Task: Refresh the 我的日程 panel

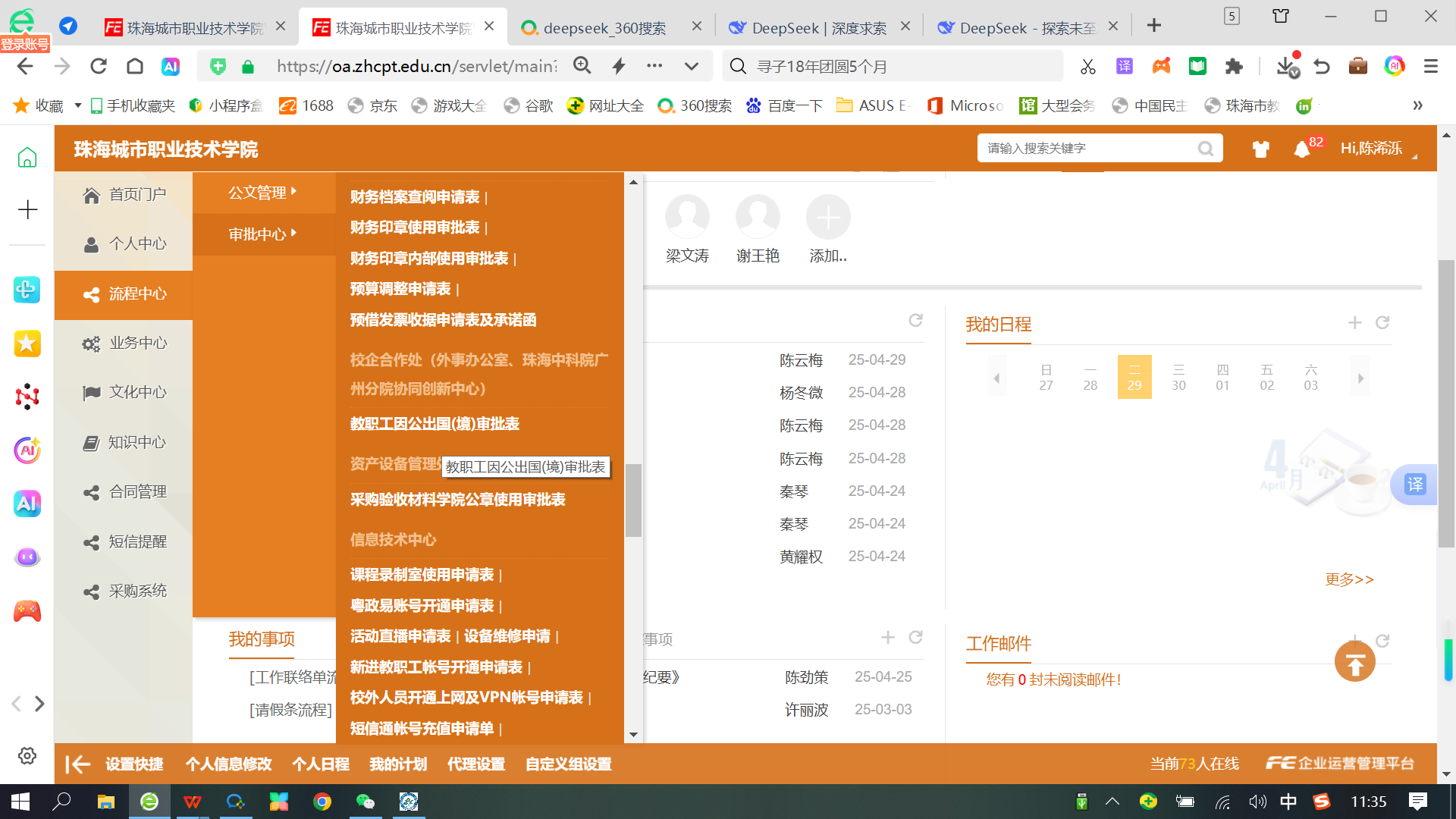Action: 1382,323
